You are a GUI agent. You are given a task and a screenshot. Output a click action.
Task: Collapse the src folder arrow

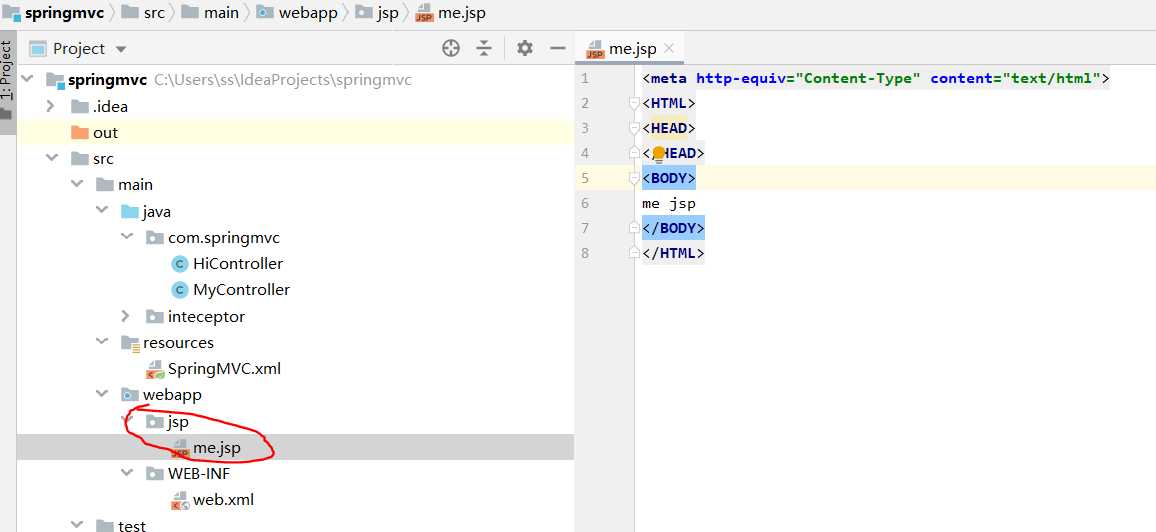(52, 158)
